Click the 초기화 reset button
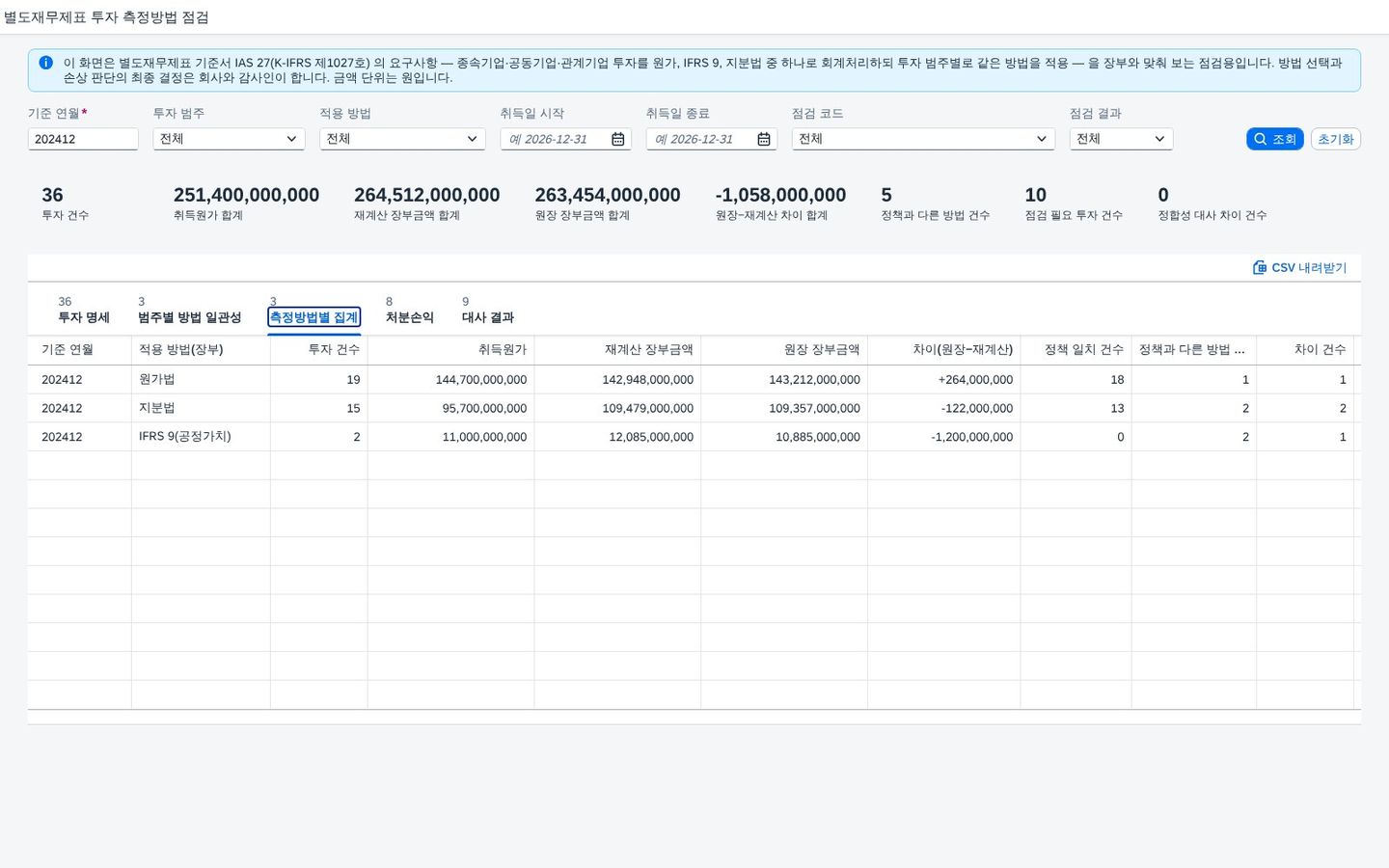The height and width of the screenshot is (868, 1389). pyautogui.click(x=1336, y=139)
